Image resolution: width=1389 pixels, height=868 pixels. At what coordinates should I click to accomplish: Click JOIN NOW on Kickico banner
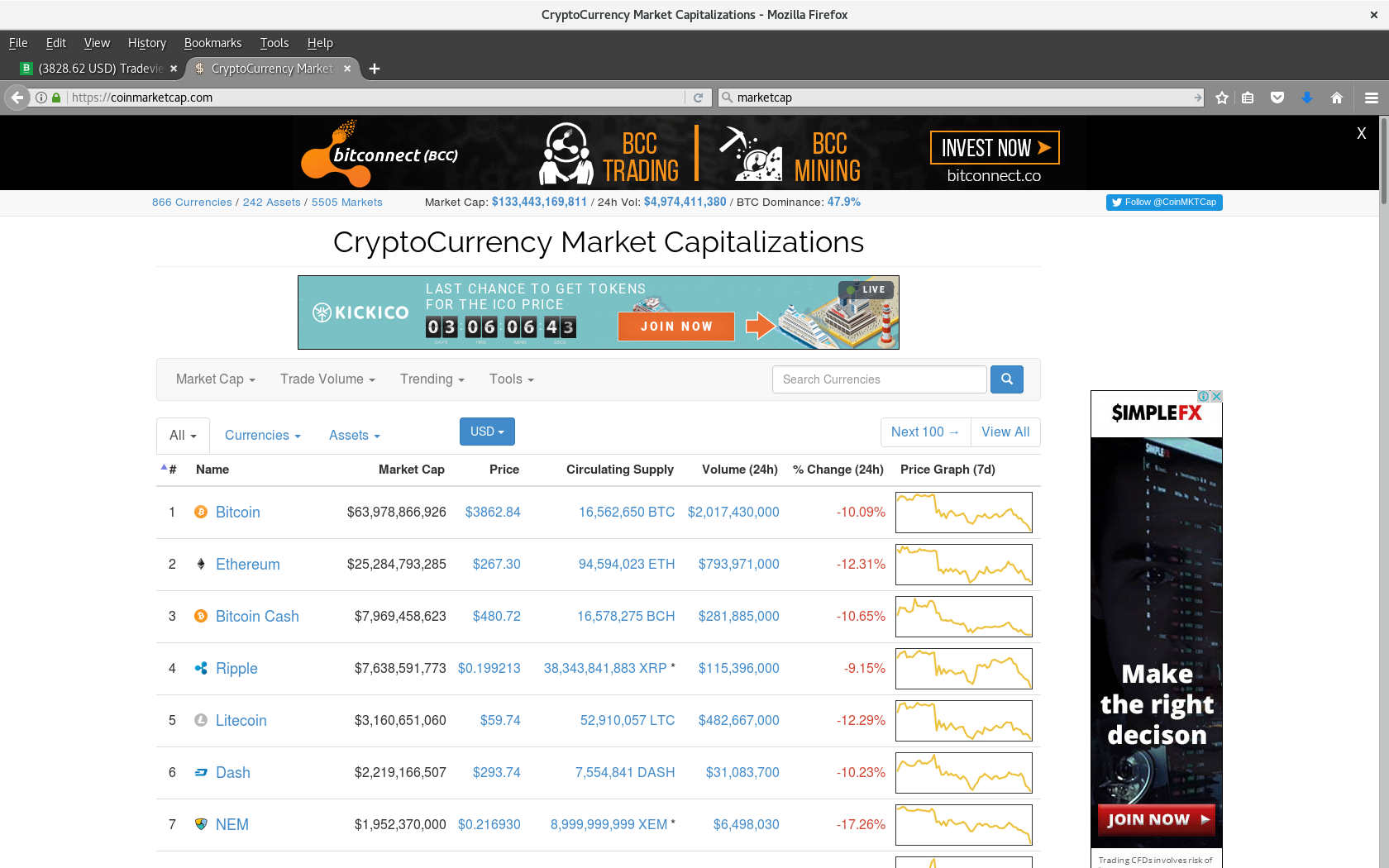[x=676, y=327]
